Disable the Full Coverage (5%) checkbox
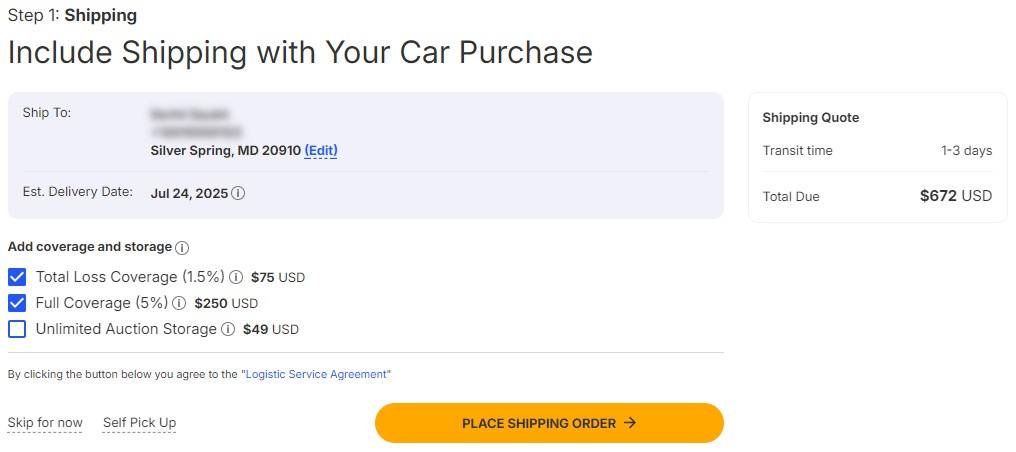Screen dimensions: 1016x452 [x=17, y=303]
